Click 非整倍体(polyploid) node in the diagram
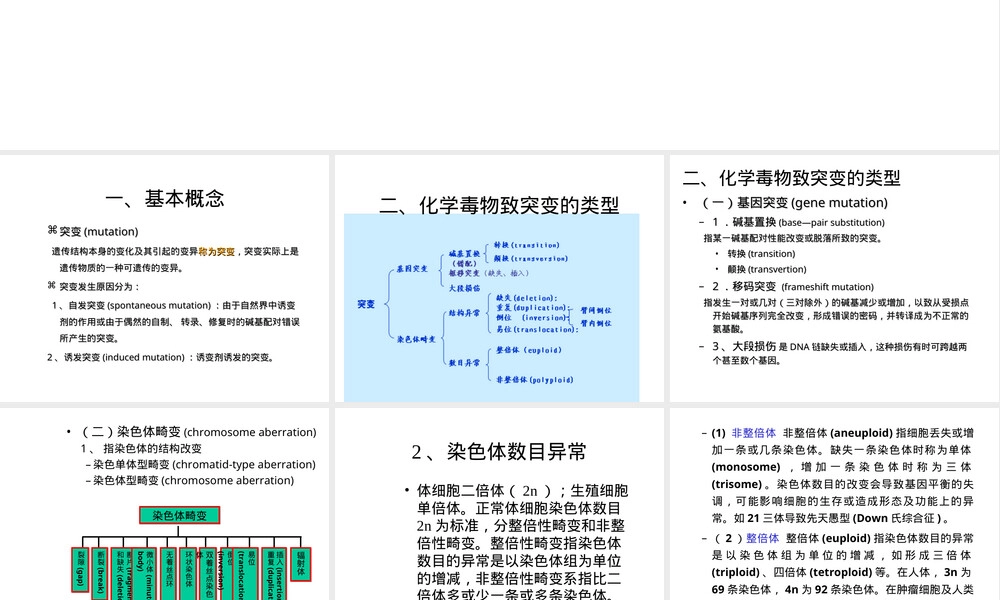 point(534,379)
